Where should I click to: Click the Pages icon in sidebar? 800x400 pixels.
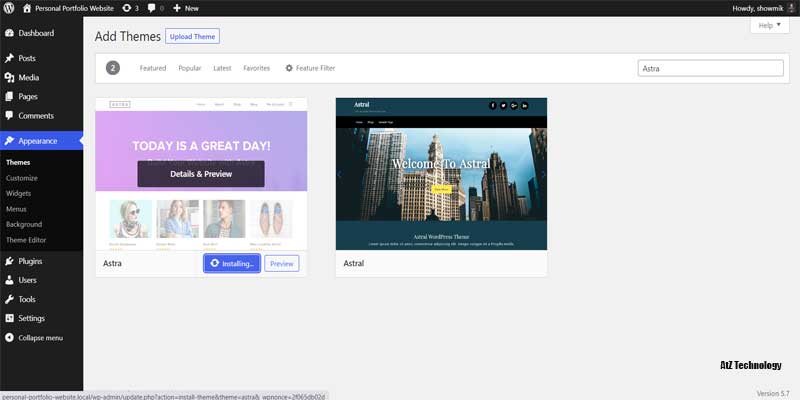pos(9,96)
